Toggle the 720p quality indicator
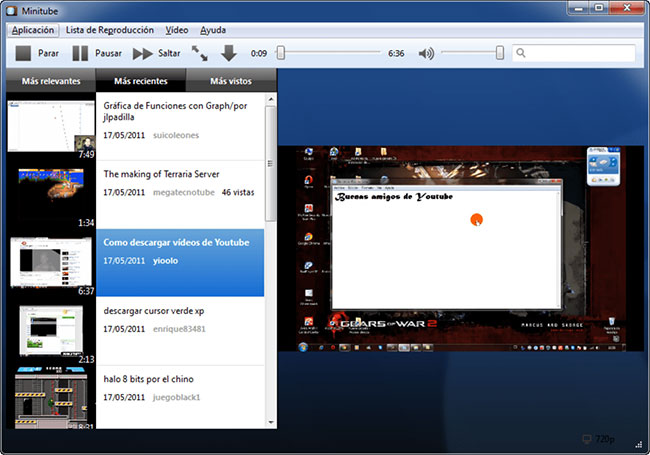The image size is (650, 455). click(x=599, y=439)
